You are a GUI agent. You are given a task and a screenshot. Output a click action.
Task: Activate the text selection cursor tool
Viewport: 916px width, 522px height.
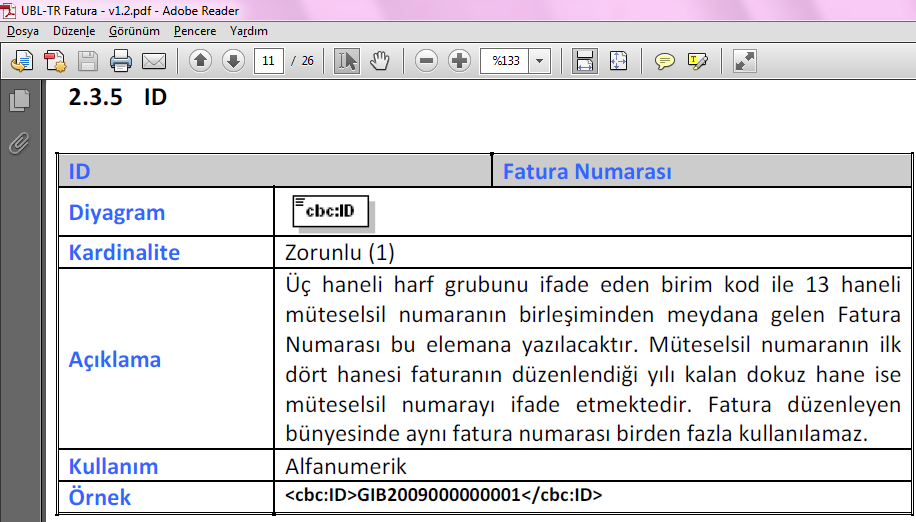tap(346, 61)
